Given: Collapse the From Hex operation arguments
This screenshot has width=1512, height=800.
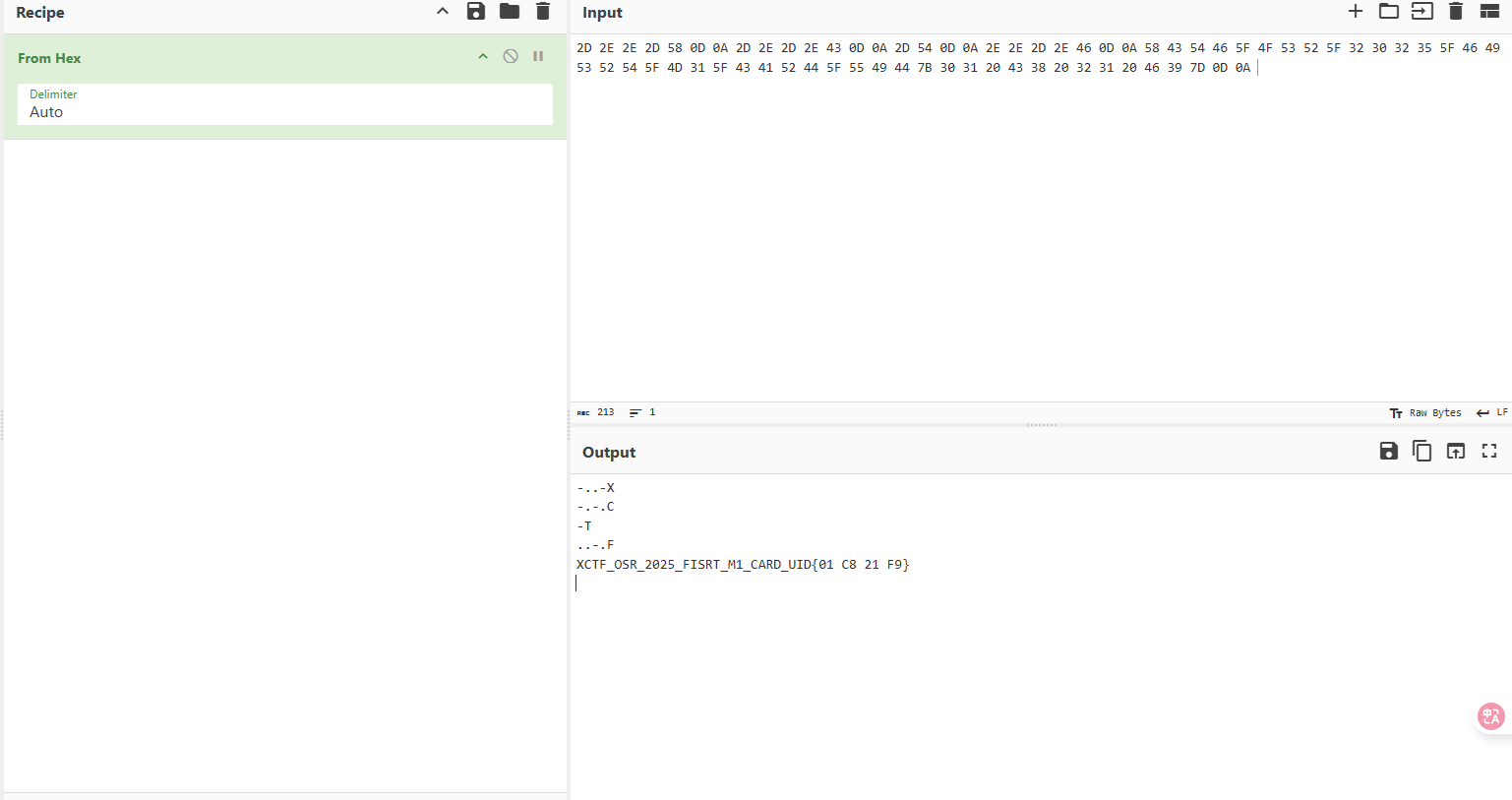Looking at the screenshot, I should tap(483, 57).
